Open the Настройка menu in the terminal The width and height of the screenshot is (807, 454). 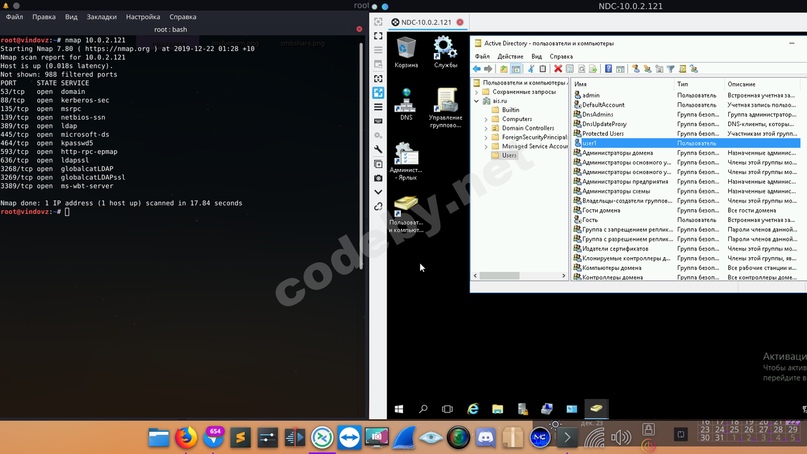pos(143,17)
